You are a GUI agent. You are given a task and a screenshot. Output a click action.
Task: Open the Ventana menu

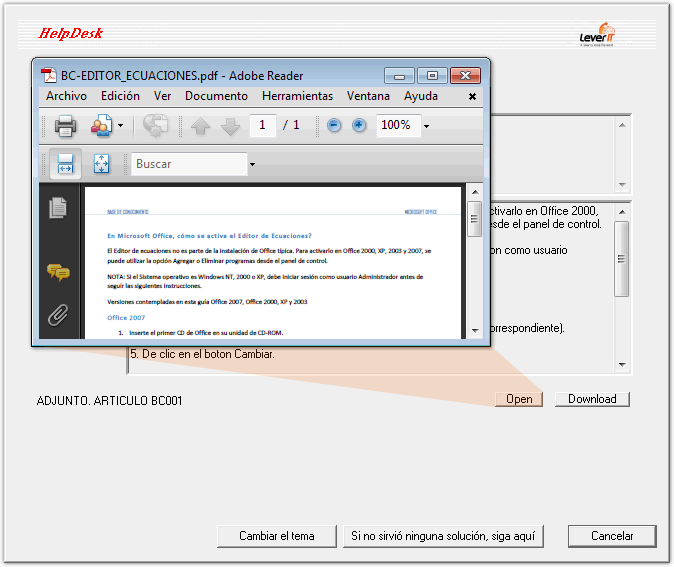368,96
